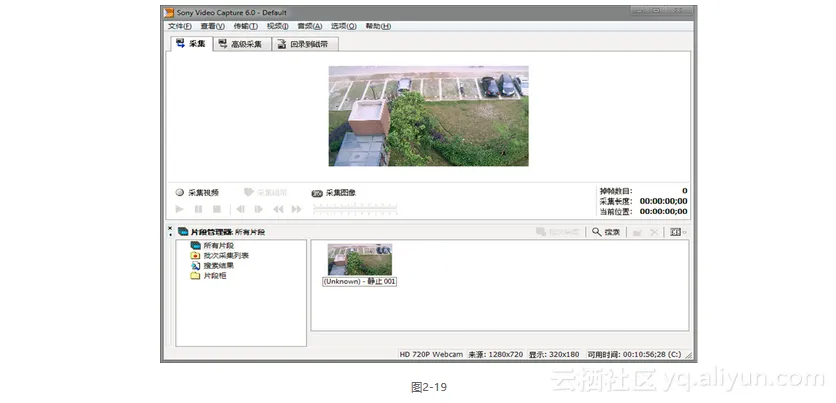Screen dimensions: 836x403
Task: Click the 掉帧数目 value
Action: [x=685, y=191]
